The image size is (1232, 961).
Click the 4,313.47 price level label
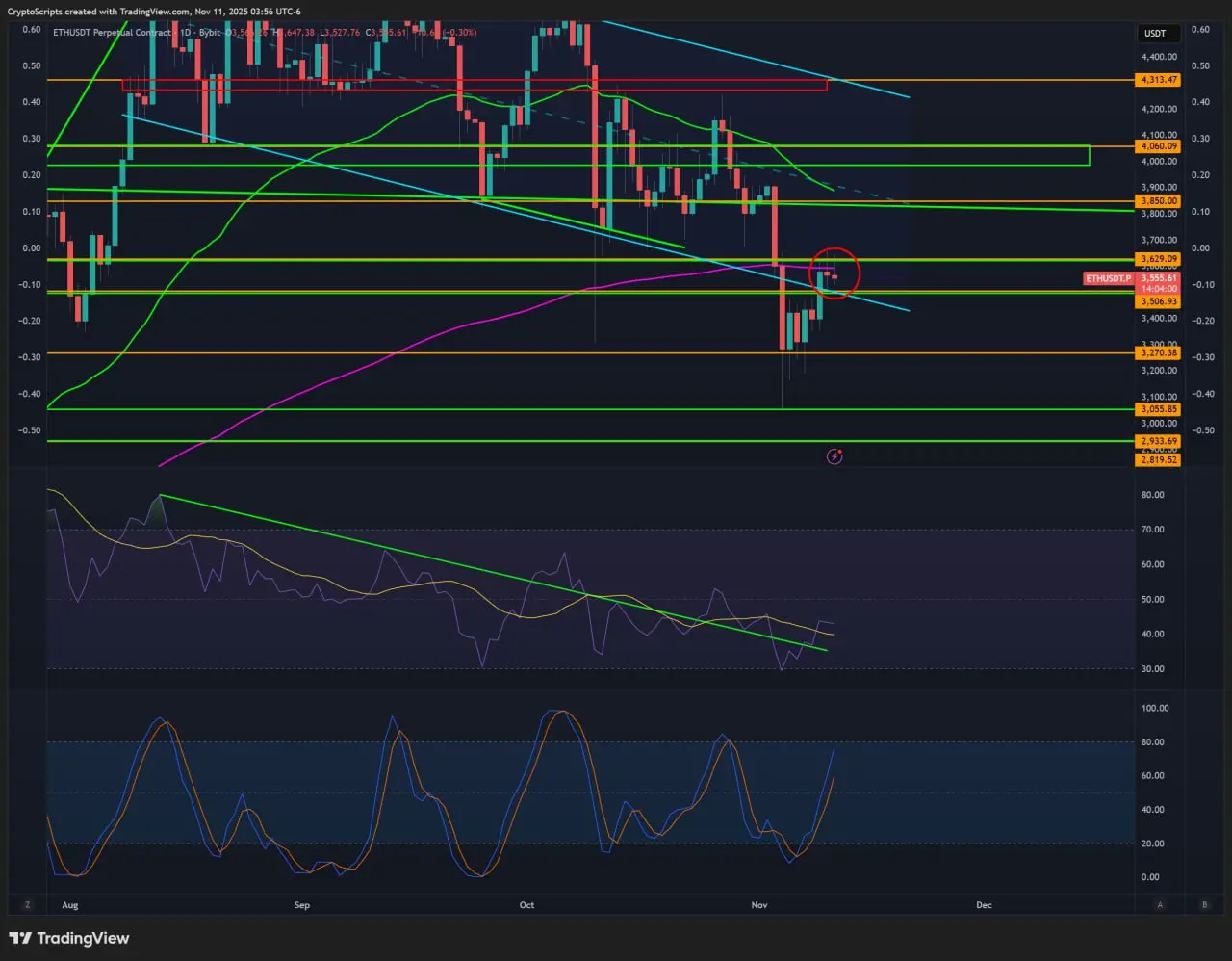pyautogui.click(x=1158, y=80)
